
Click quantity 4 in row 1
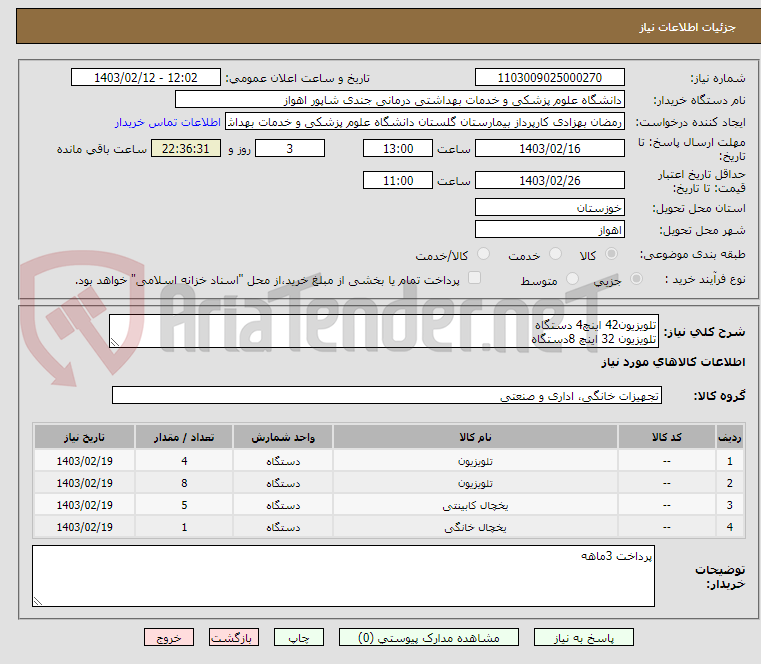point(184,461)
